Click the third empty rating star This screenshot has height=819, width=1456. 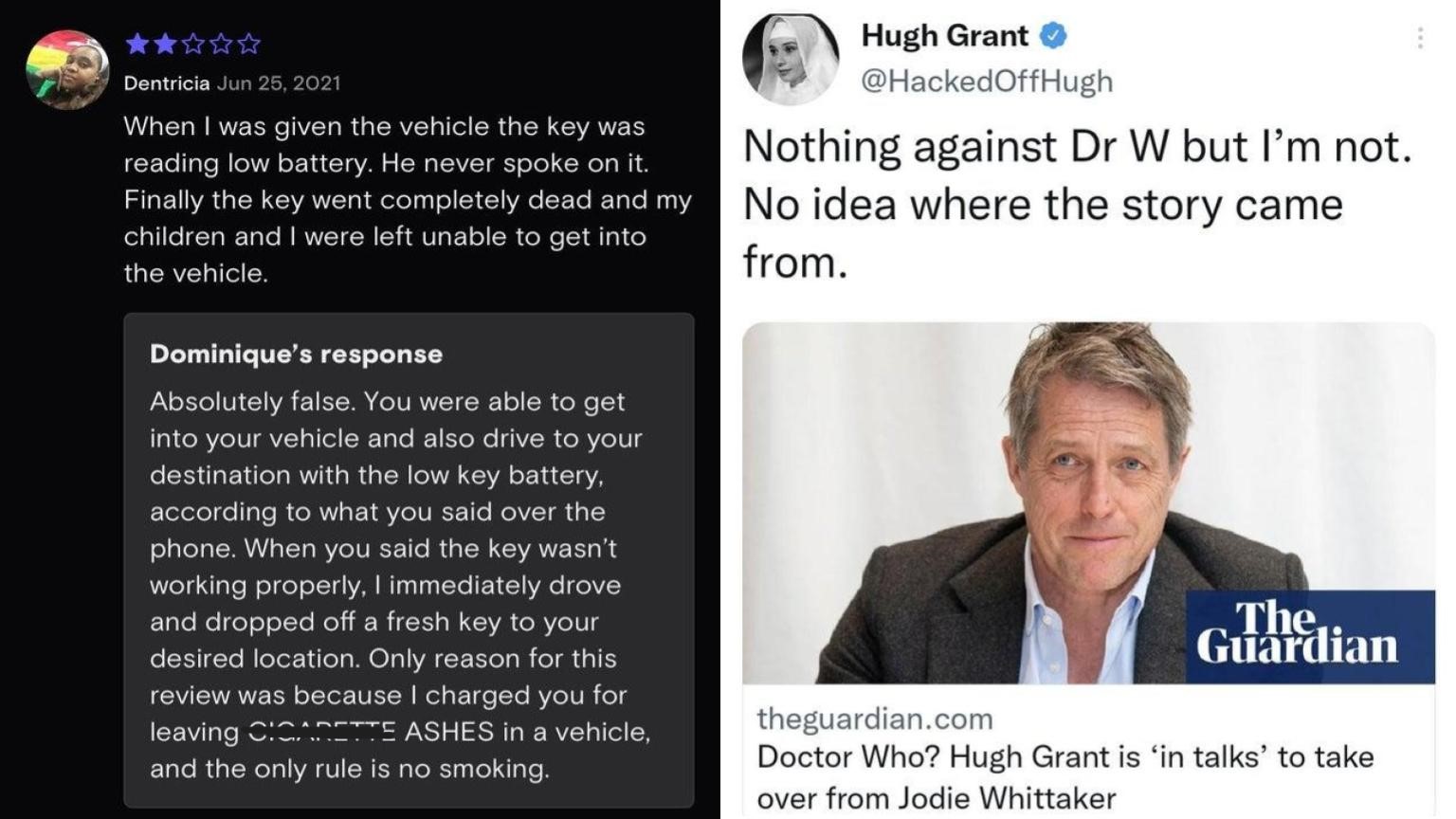point(192,43)
